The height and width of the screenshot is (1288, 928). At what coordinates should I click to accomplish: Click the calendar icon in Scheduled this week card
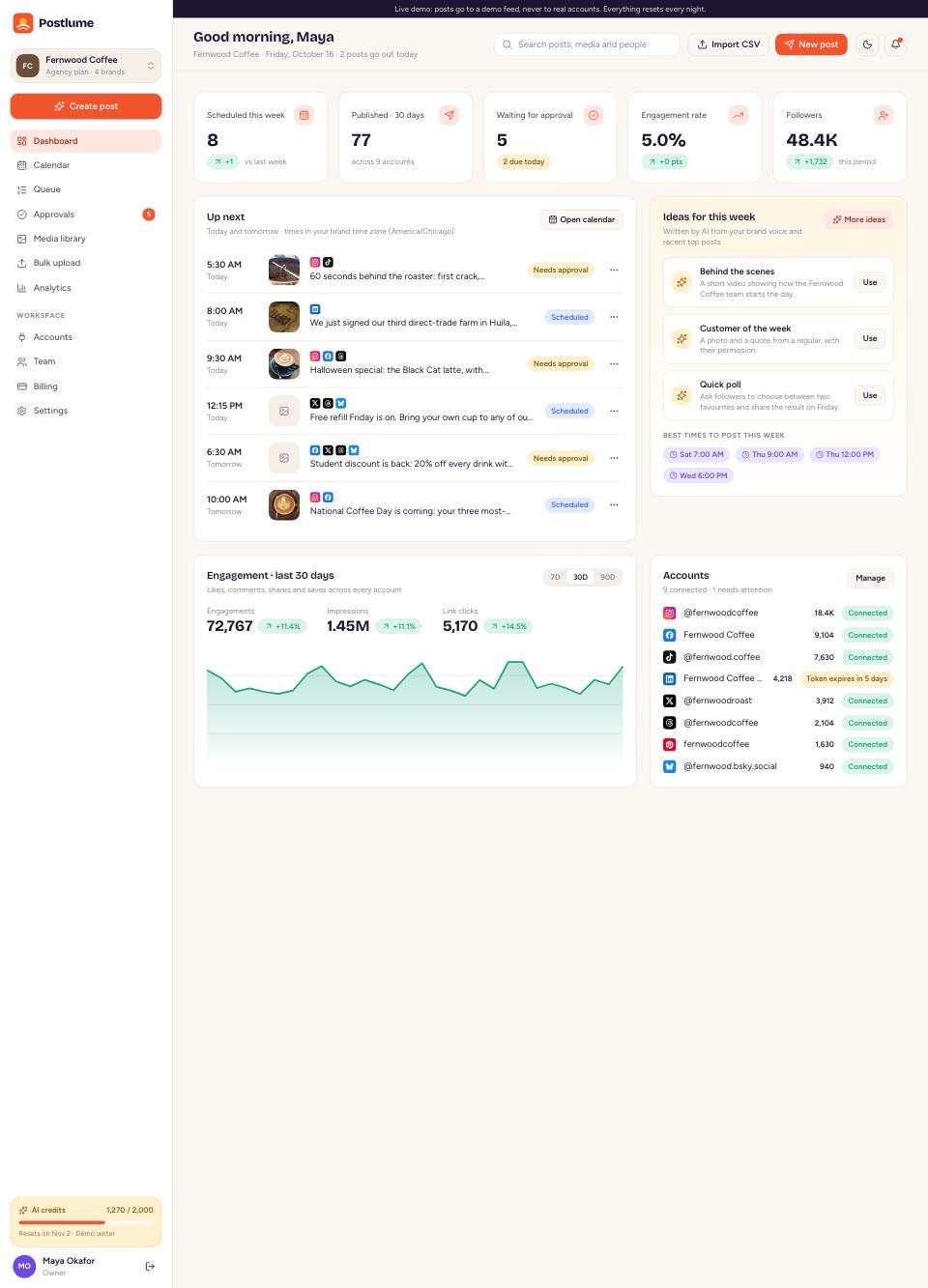(304, 115)
